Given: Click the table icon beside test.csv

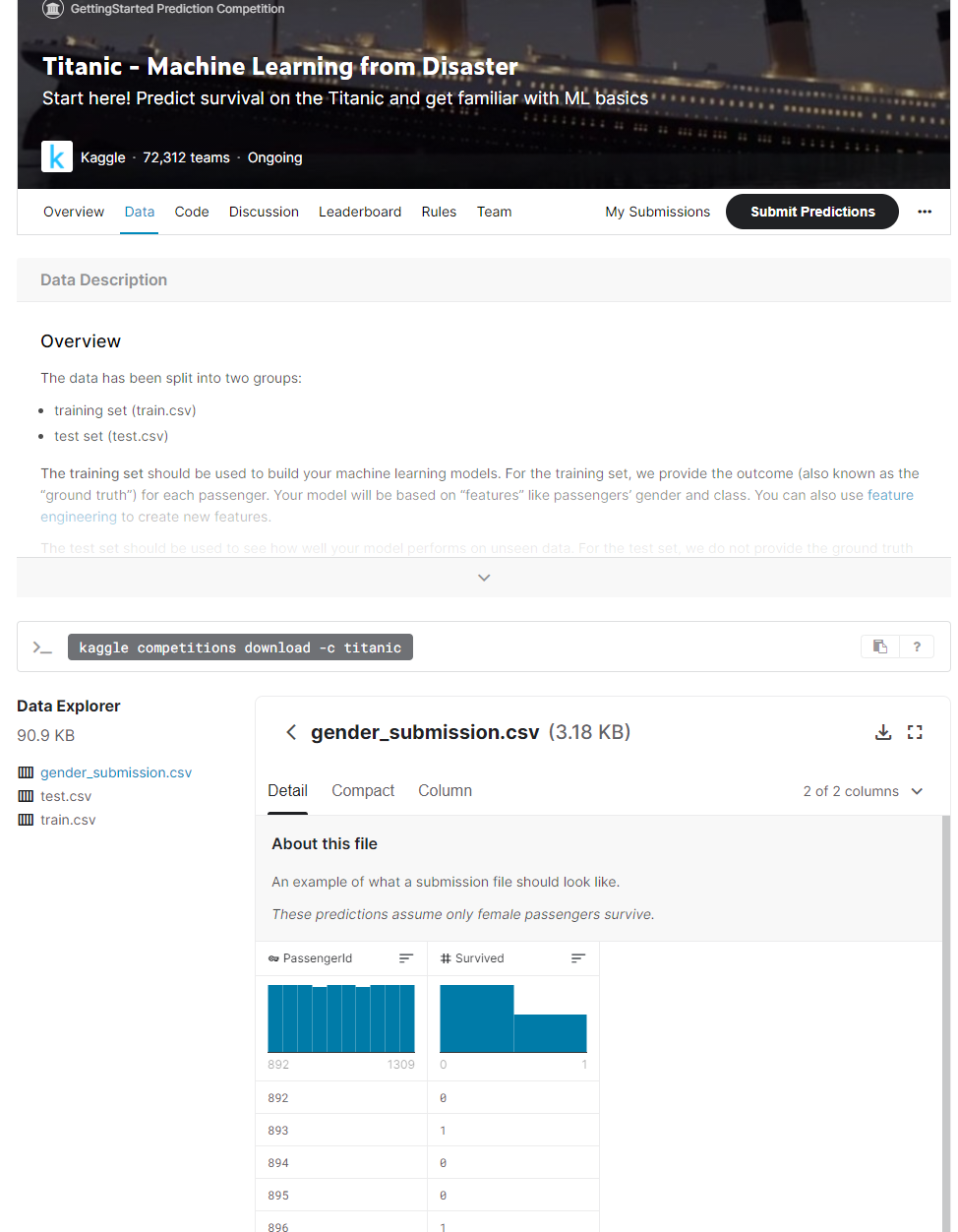Looking at the screenshot, I should point(26,796).
